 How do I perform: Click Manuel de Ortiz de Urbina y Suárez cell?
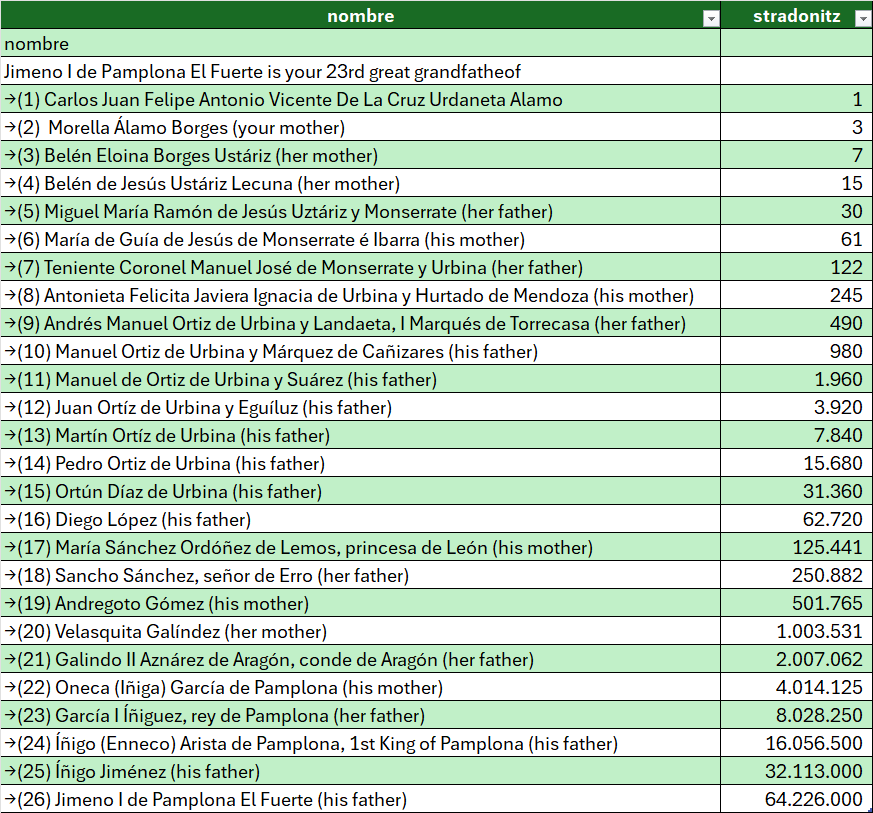point(361,379)
